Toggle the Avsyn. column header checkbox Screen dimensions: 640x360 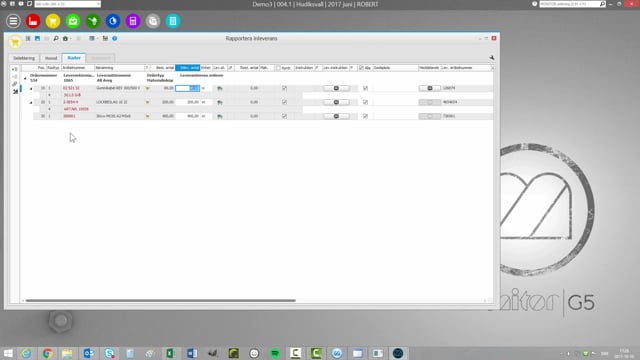point(278,68)
